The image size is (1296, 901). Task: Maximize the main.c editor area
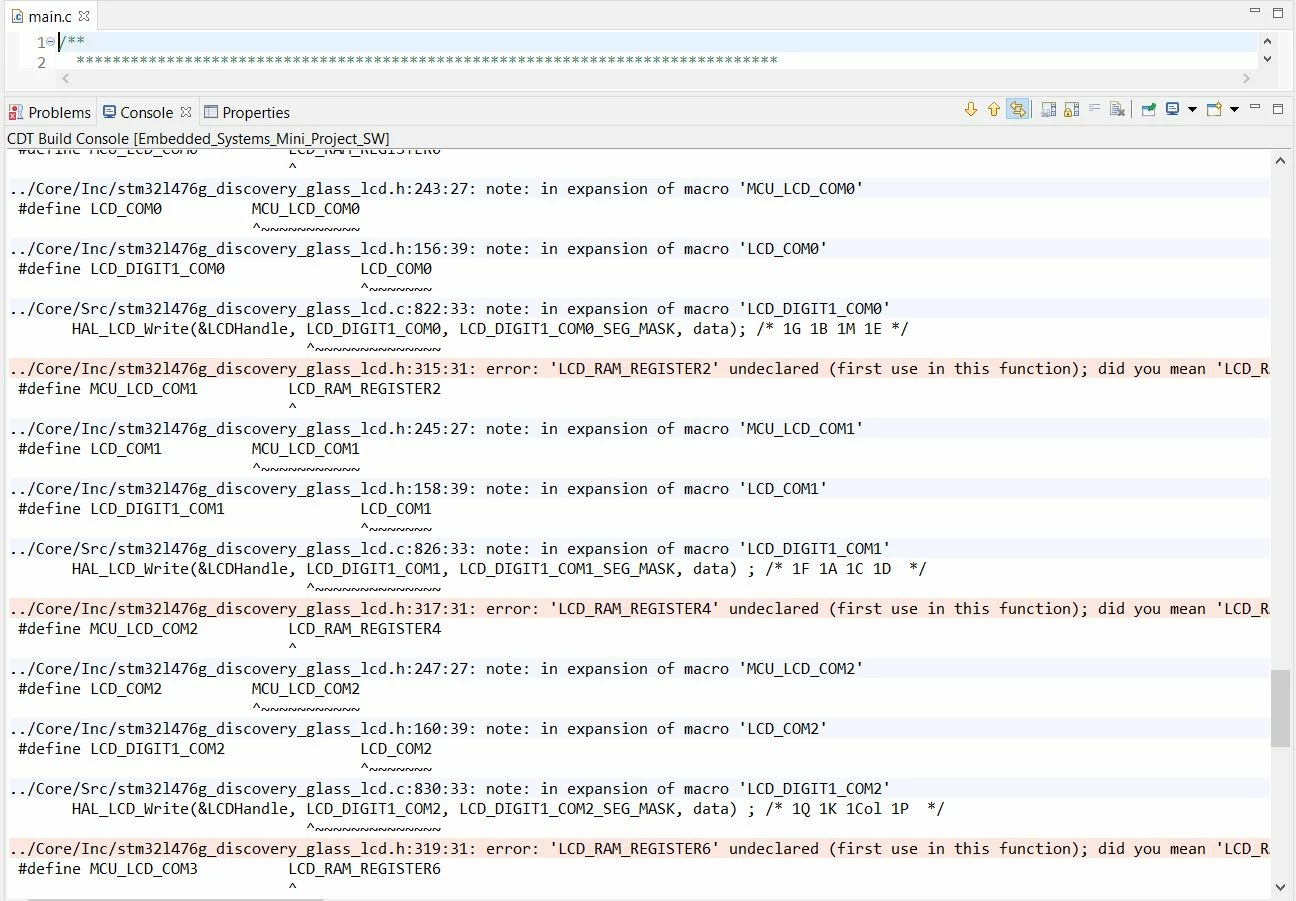tap(1278, 13)
